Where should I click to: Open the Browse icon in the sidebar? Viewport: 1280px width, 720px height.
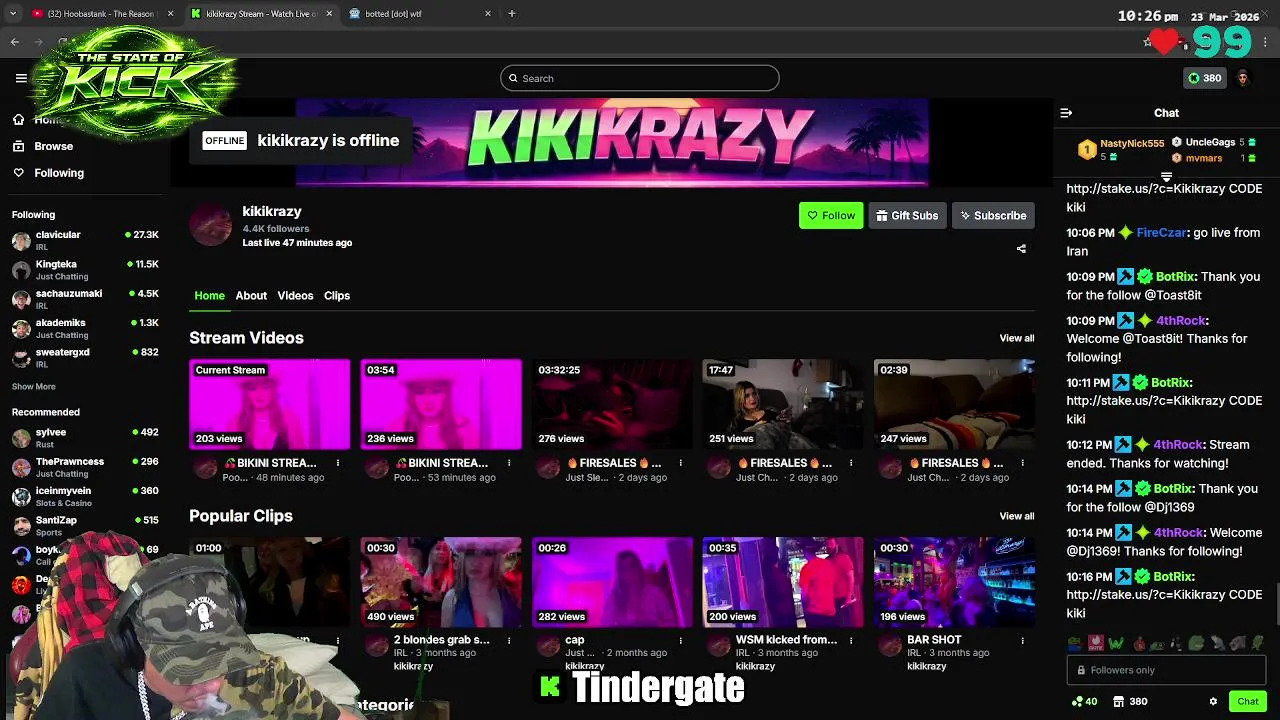click(x=18, y=146)
